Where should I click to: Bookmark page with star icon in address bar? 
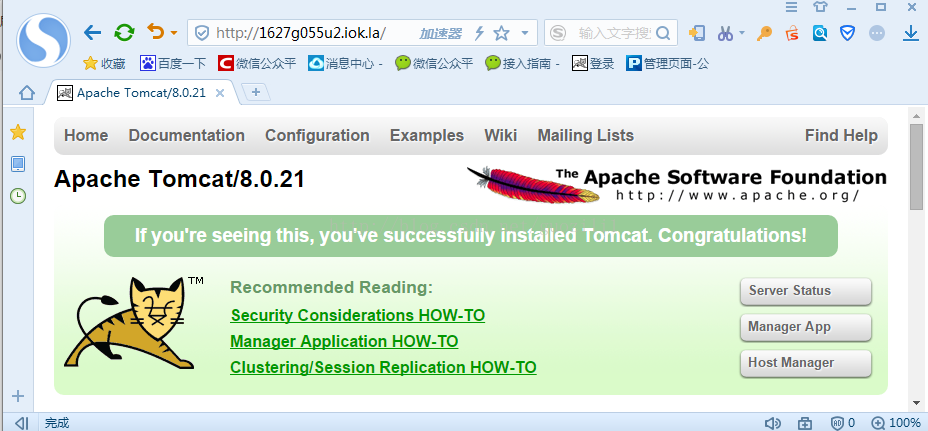[x=502, y=33]
